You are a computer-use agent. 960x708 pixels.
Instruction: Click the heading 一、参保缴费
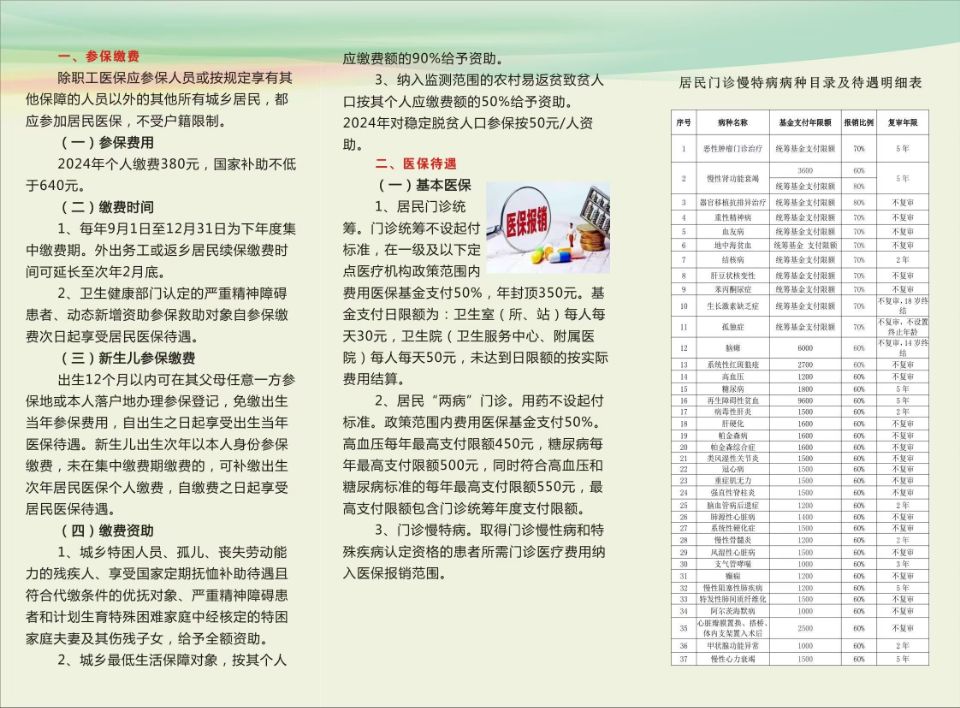99,56
